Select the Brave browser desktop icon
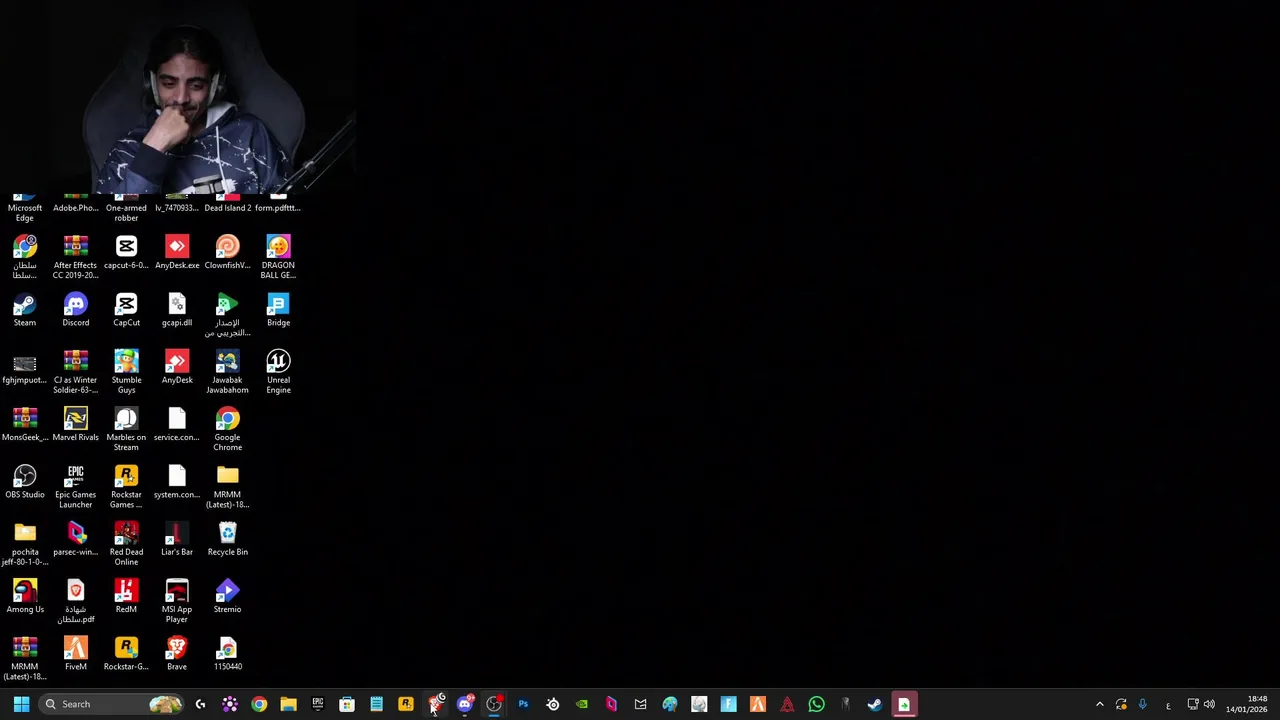The width and height of the screenshot is (1280, 720). click(177, 653)
